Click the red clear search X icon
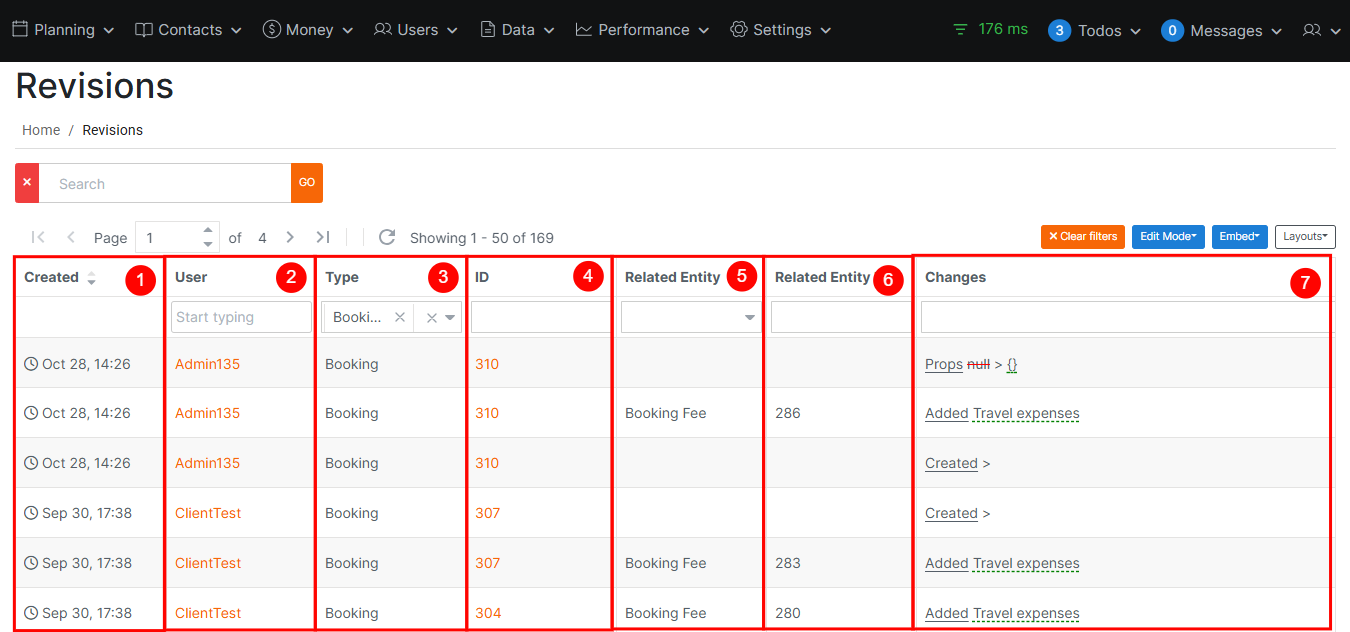Viewport: 1350px width, 632px height. [x=27, y=183]
